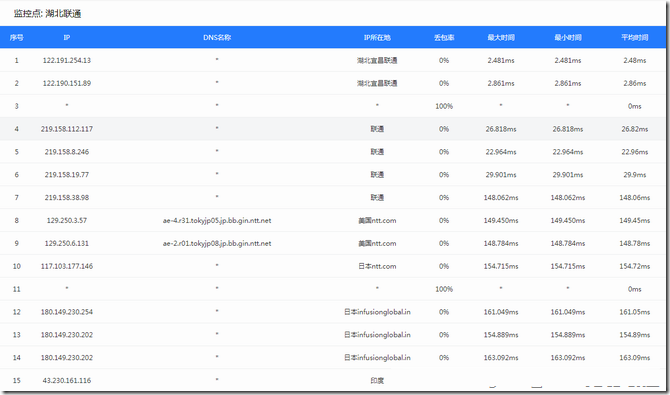Select IP address 117.103.177.146
The height and width of the screenshot is (395, 670).
click(x=67, y=266)
